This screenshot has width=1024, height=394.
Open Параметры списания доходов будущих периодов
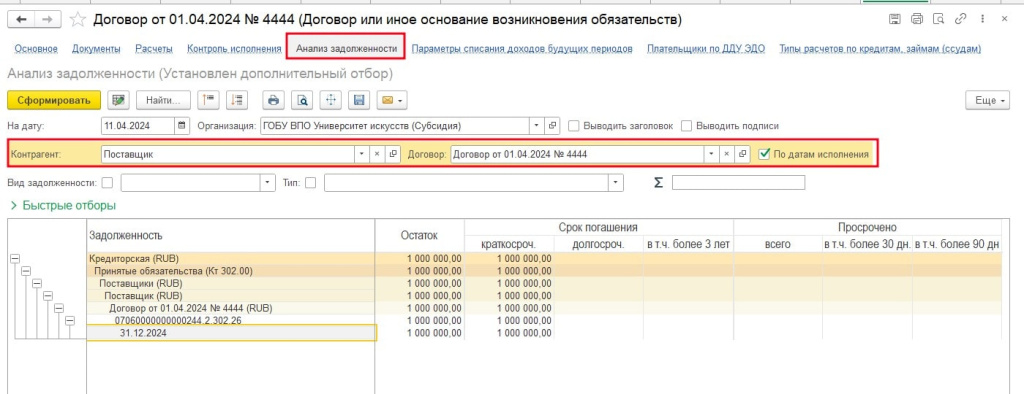coord(522,48)
